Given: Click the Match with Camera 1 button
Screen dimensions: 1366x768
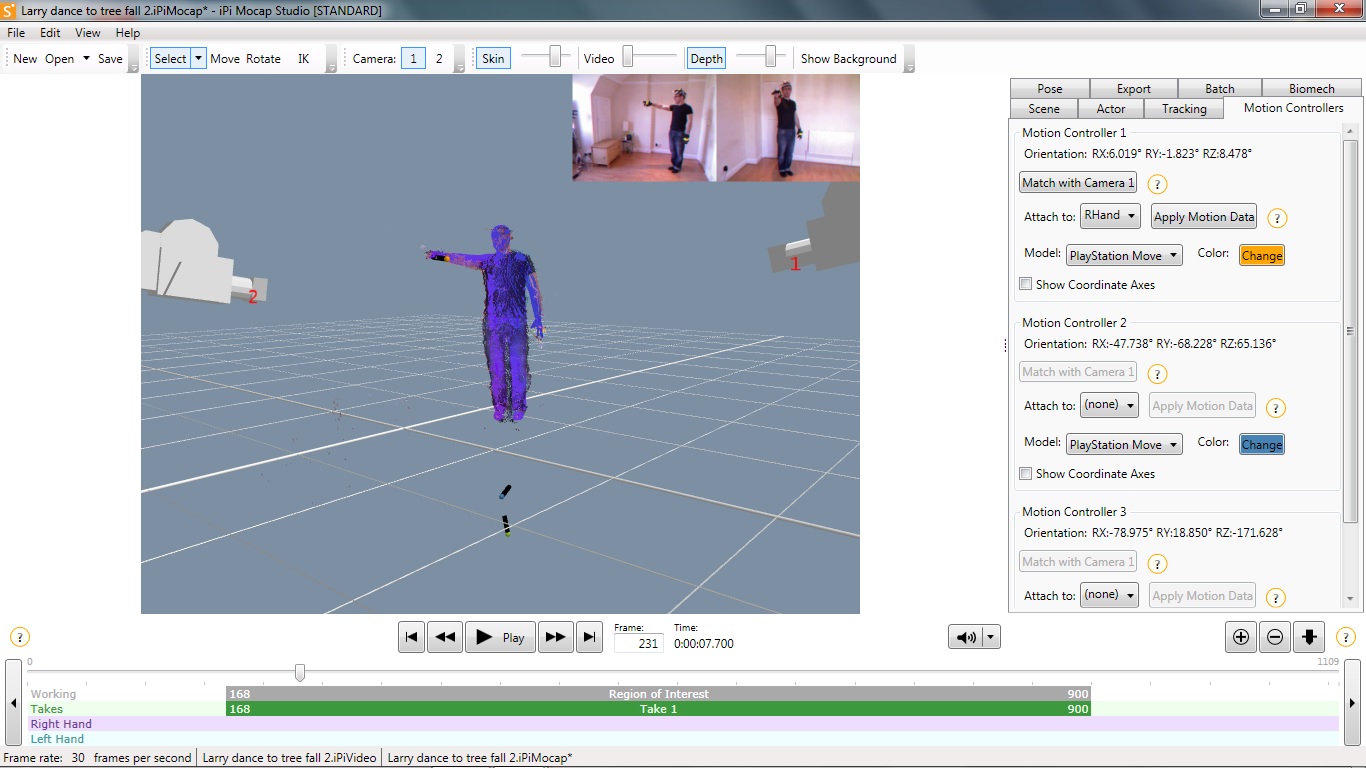Looking at the screenshot, I should [x=1078, y=182].
